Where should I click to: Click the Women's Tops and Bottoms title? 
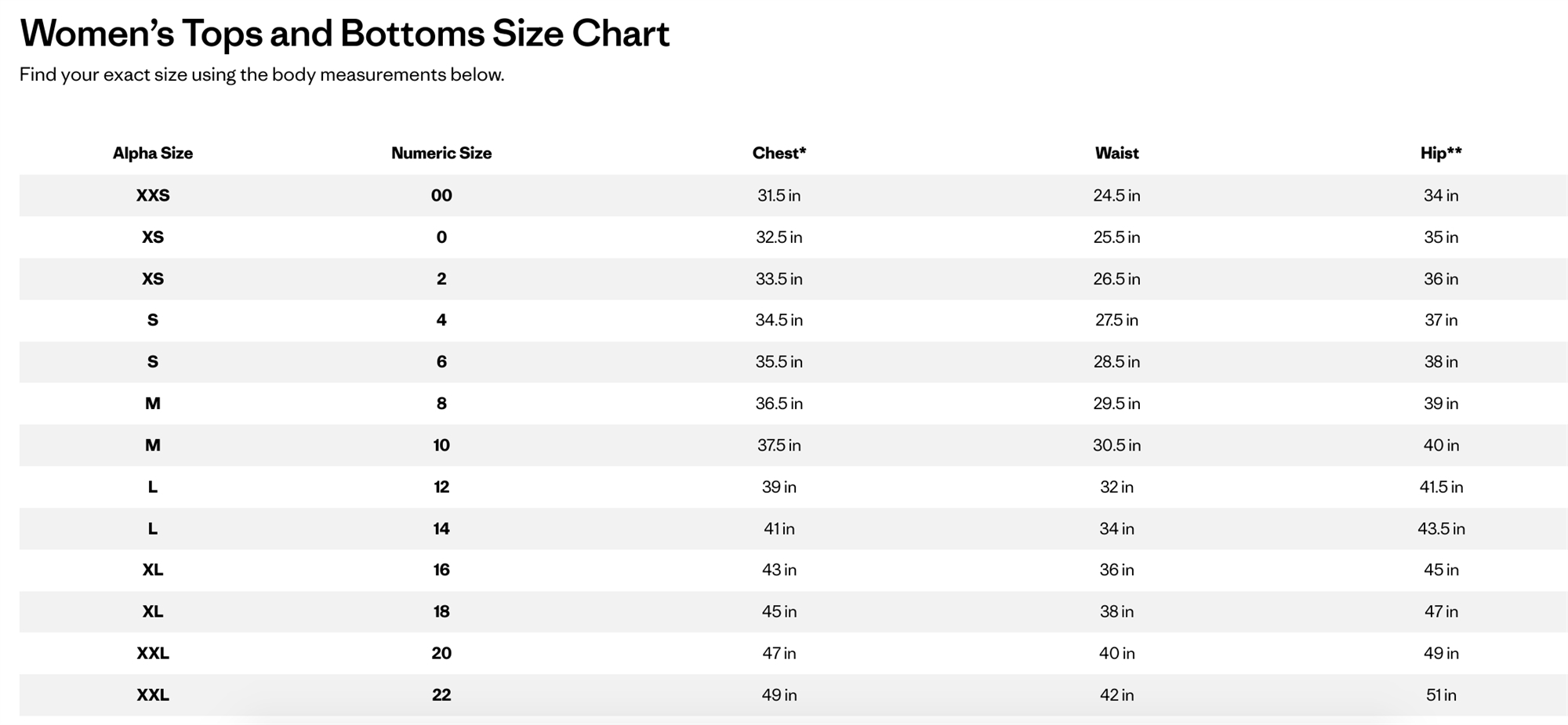coord(345,34)
